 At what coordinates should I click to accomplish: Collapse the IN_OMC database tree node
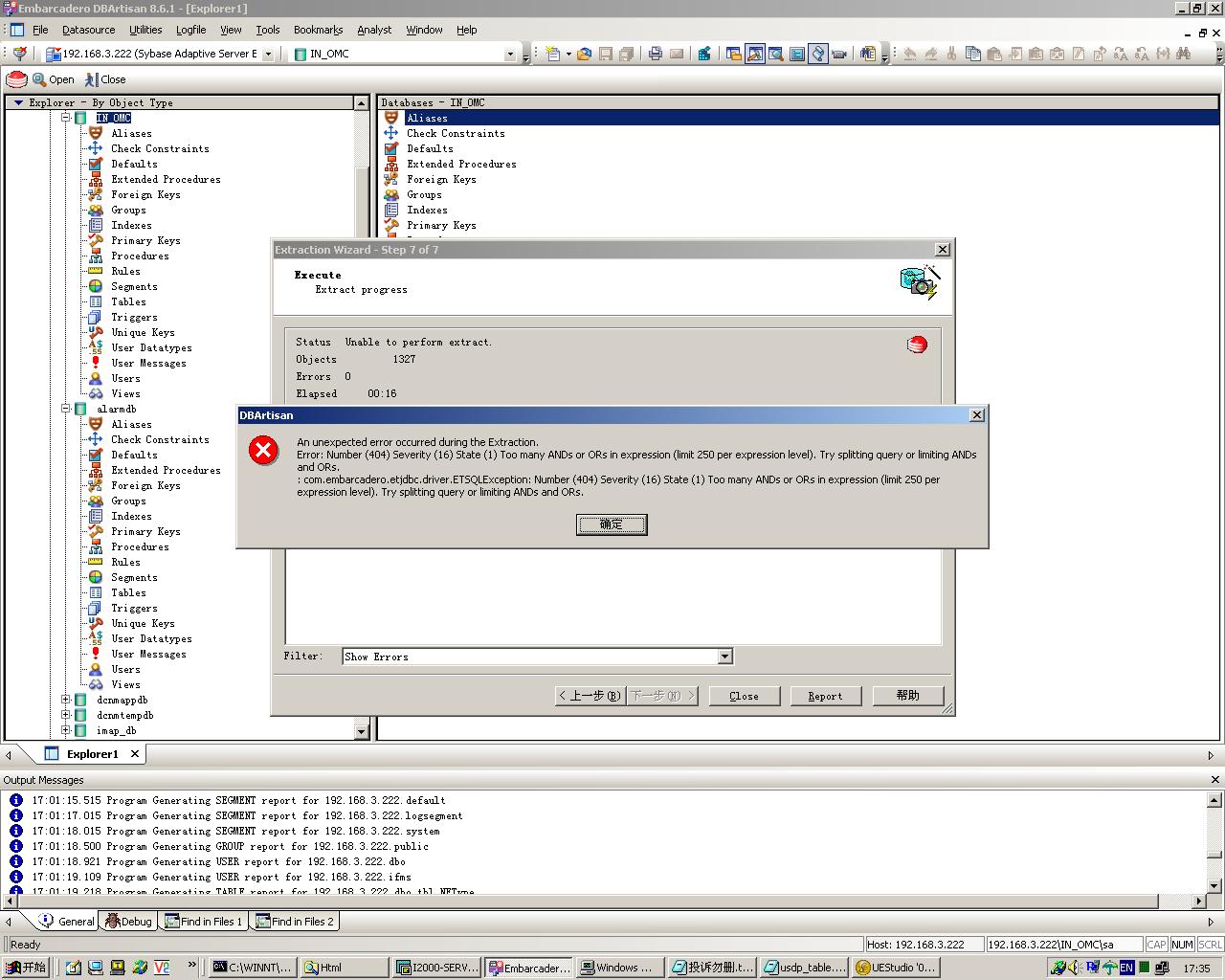66,118
